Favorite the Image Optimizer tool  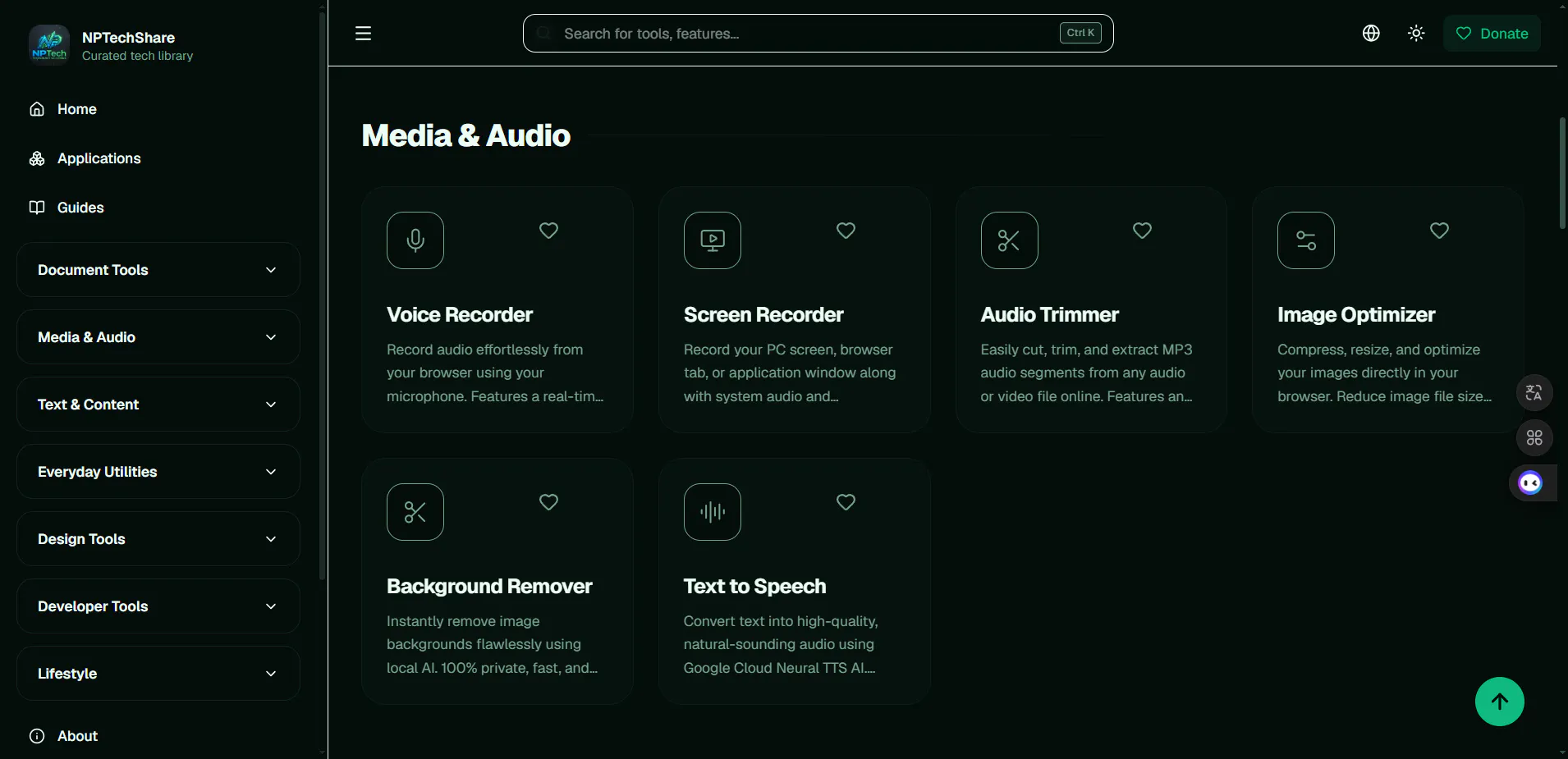pyautogui.click(x=1439, y=231)
